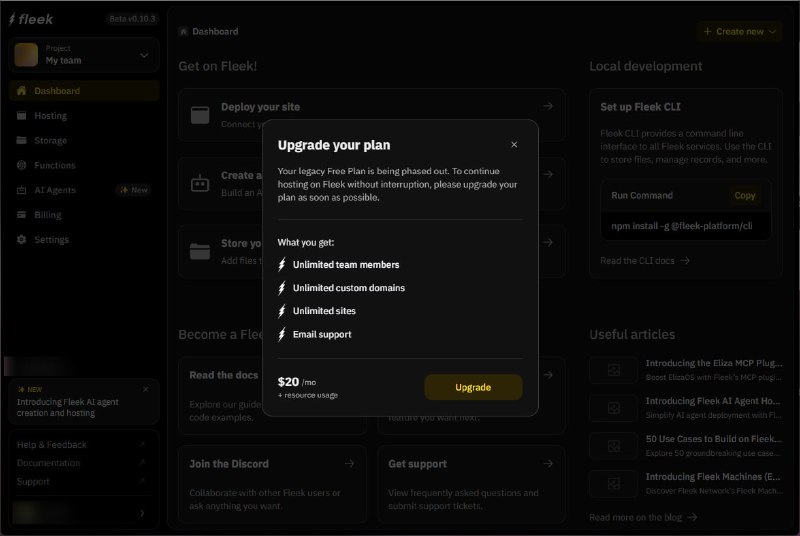
Task: Click the AI Agents robot icon
Action: coord(22,190)
